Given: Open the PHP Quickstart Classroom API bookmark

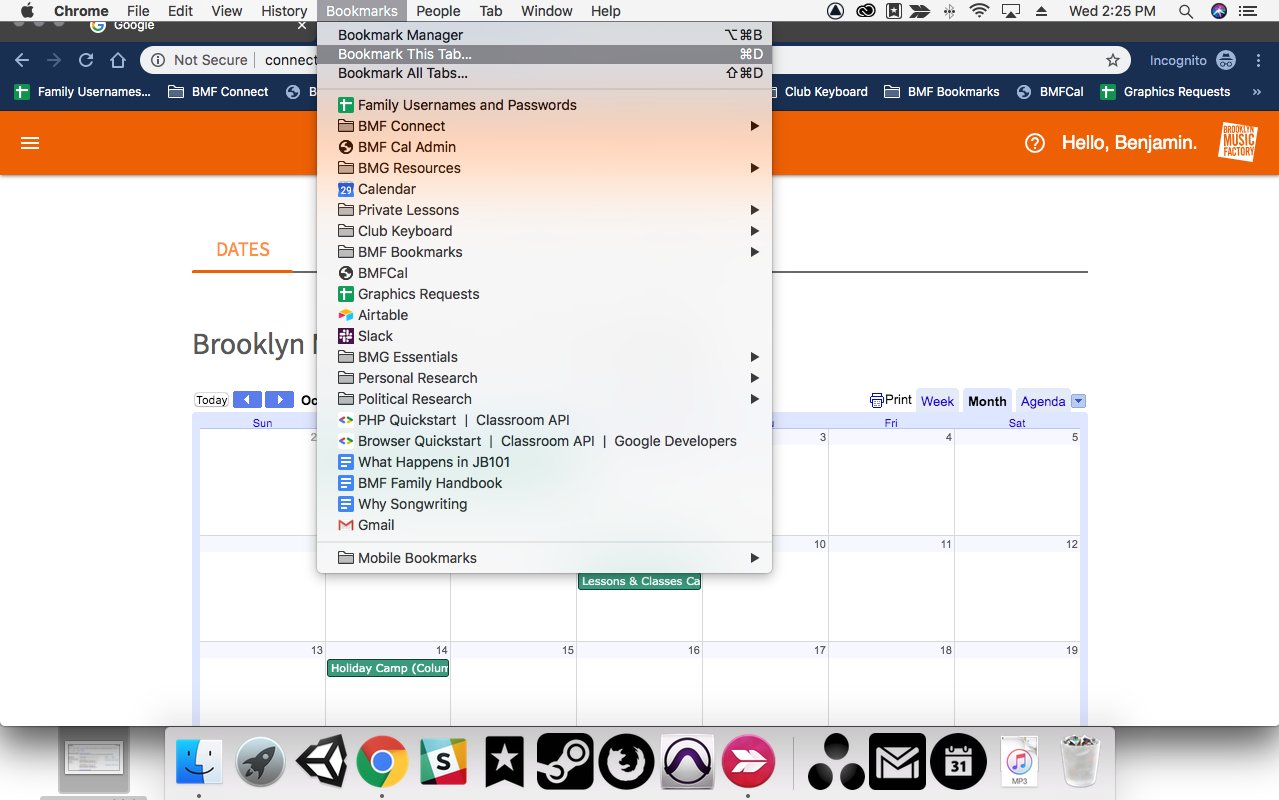Looking at the screenshot, I should point(544,420).
